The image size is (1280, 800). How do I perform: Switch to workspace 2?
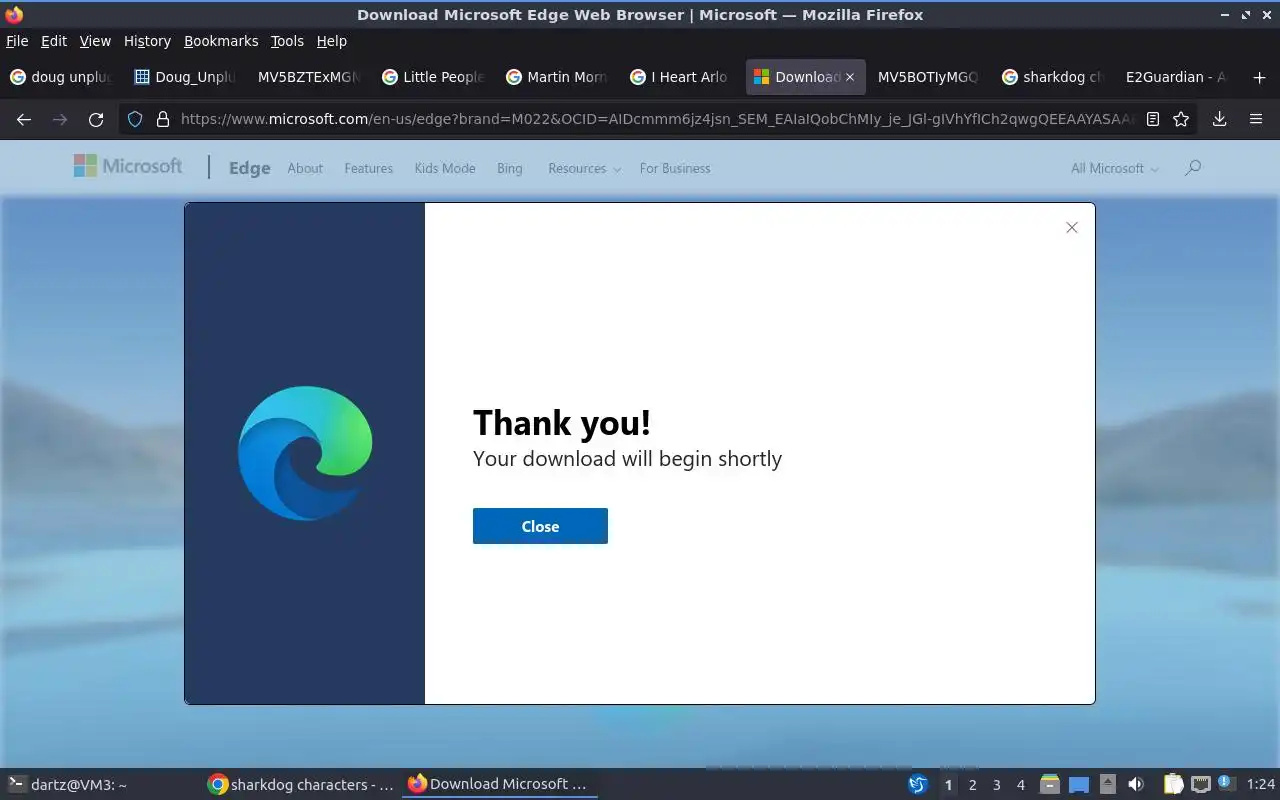[972, 785]
